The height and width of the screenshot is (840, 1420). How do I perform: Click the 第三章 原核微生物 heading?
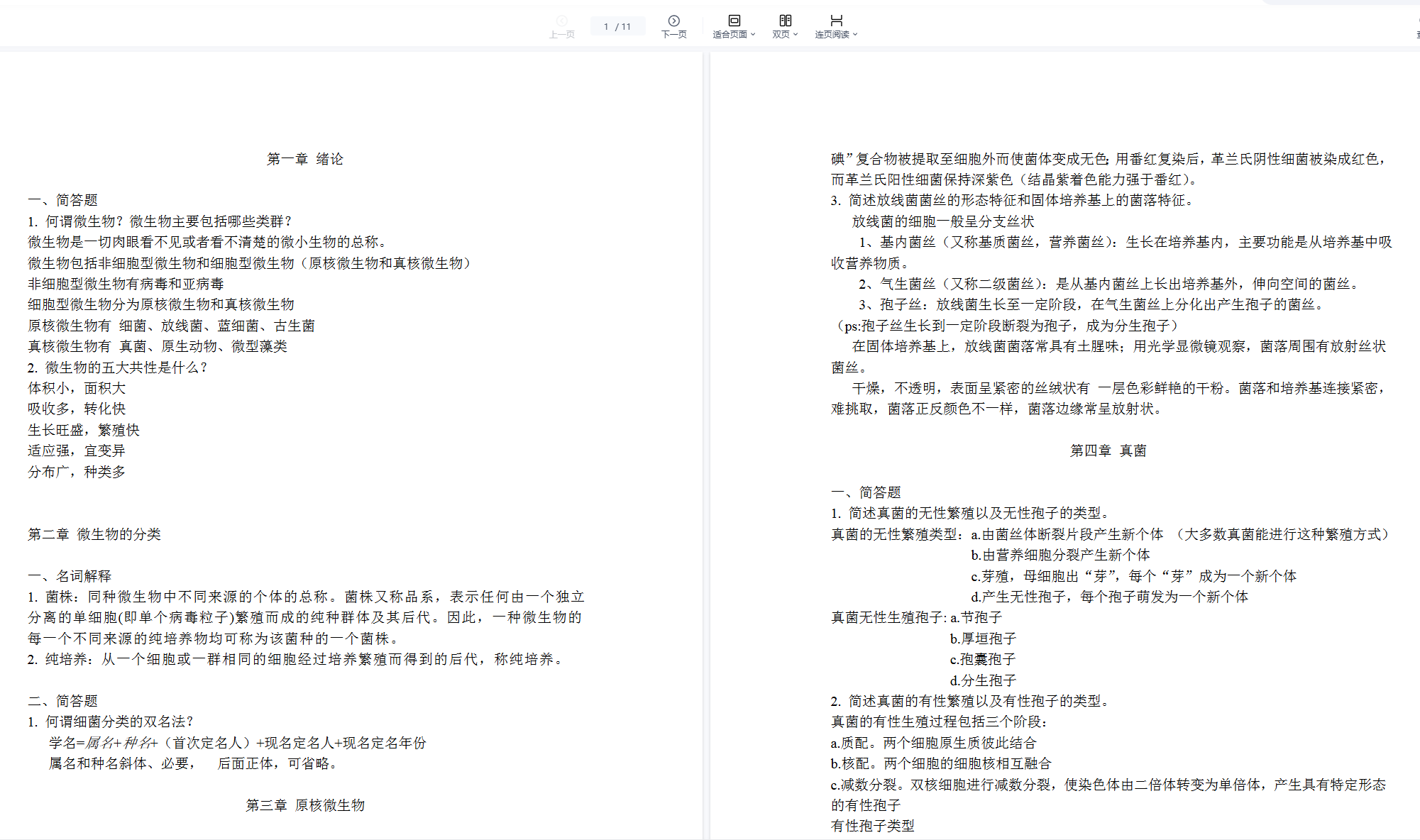(x=304, y=805)
